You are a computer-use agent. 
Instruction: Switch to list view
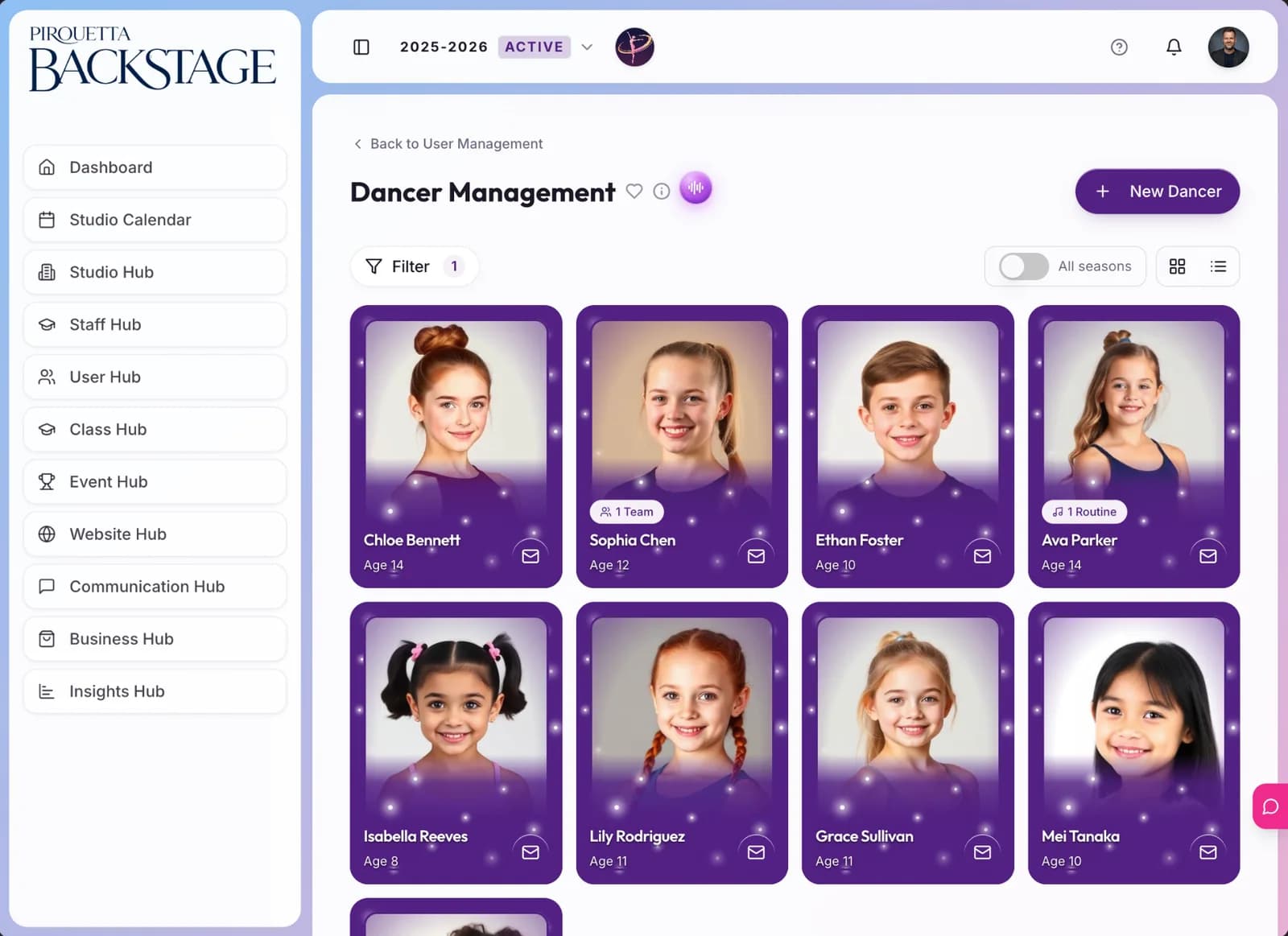(x=1218, y=266)
